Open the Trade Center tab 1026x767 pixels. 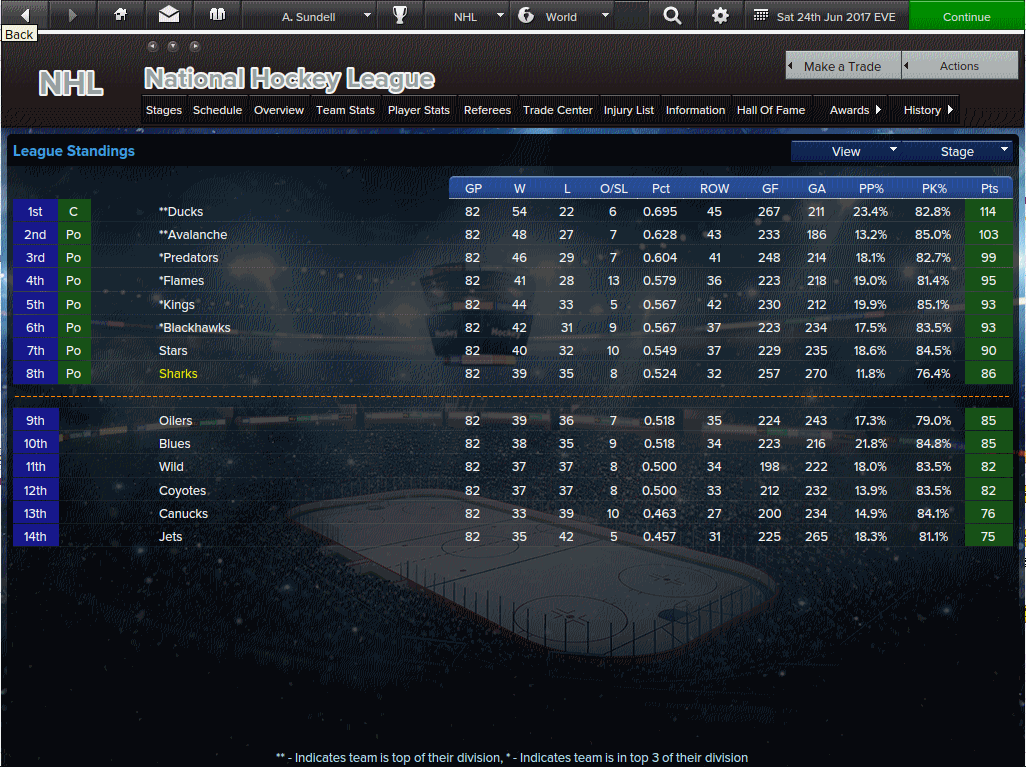click(x=557, y=110)
